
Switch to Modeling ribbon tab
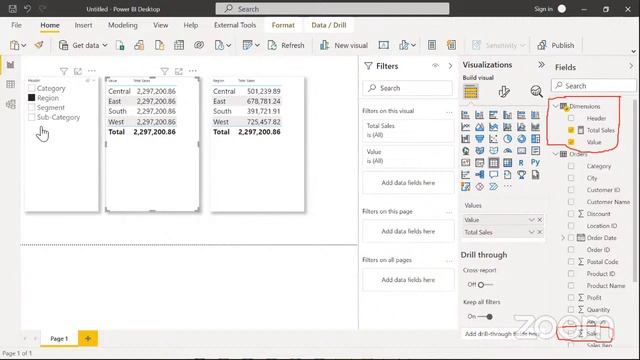coord(122,25)
